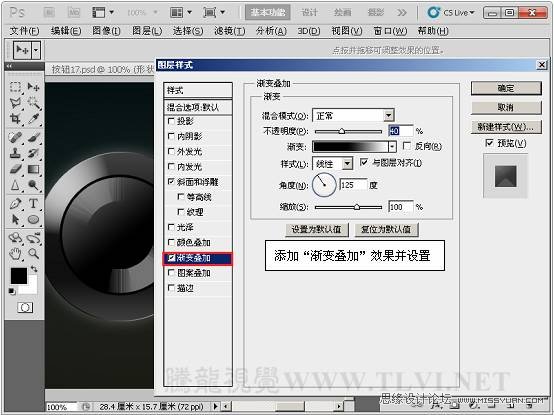Open the 窗口 Window menu

coord(390,31)
